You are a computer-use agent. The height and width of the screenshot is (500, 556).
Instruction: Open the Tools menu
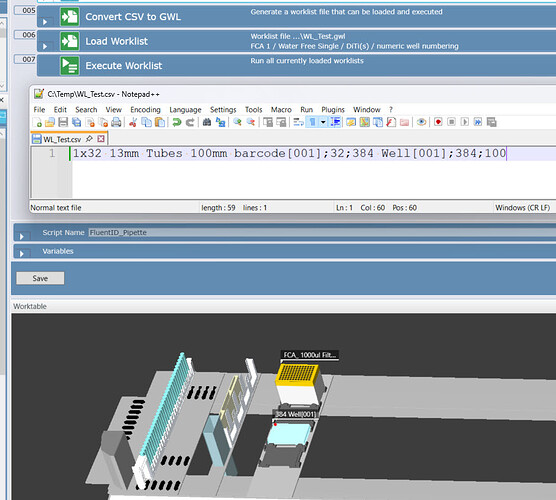click(x=254, y=110)
